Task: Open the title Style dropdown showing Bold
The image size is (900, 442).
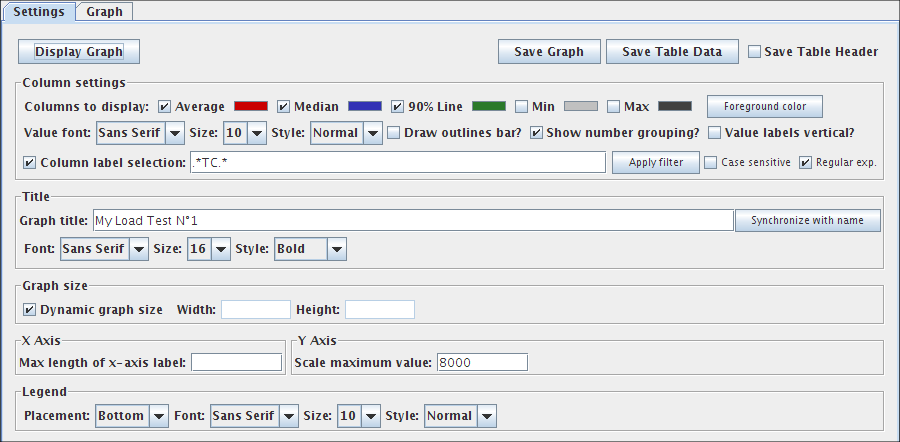Action: pos(310,249)
